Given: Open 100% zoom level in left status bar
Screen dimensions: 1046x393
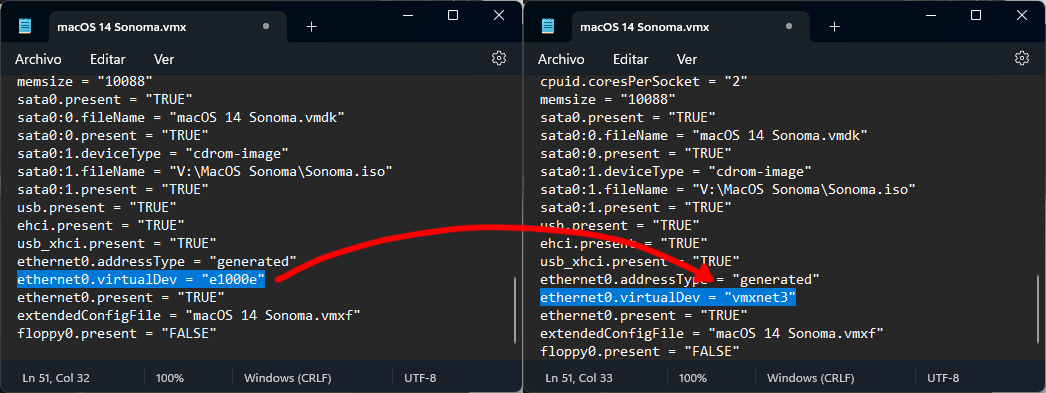Looking at the screenshot, I should click(169, 378).
